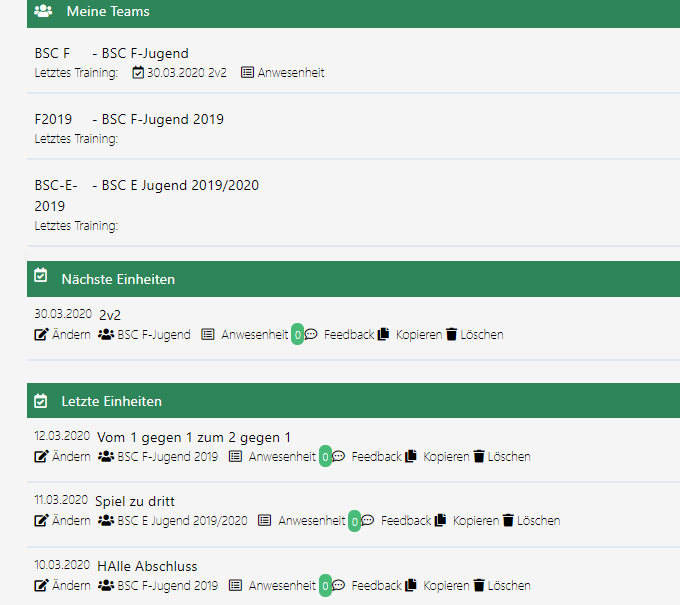
Task: Click the feedback speech bubble for HAlle Abschluss
Action: pyautogui.click(x=338, y=585)
